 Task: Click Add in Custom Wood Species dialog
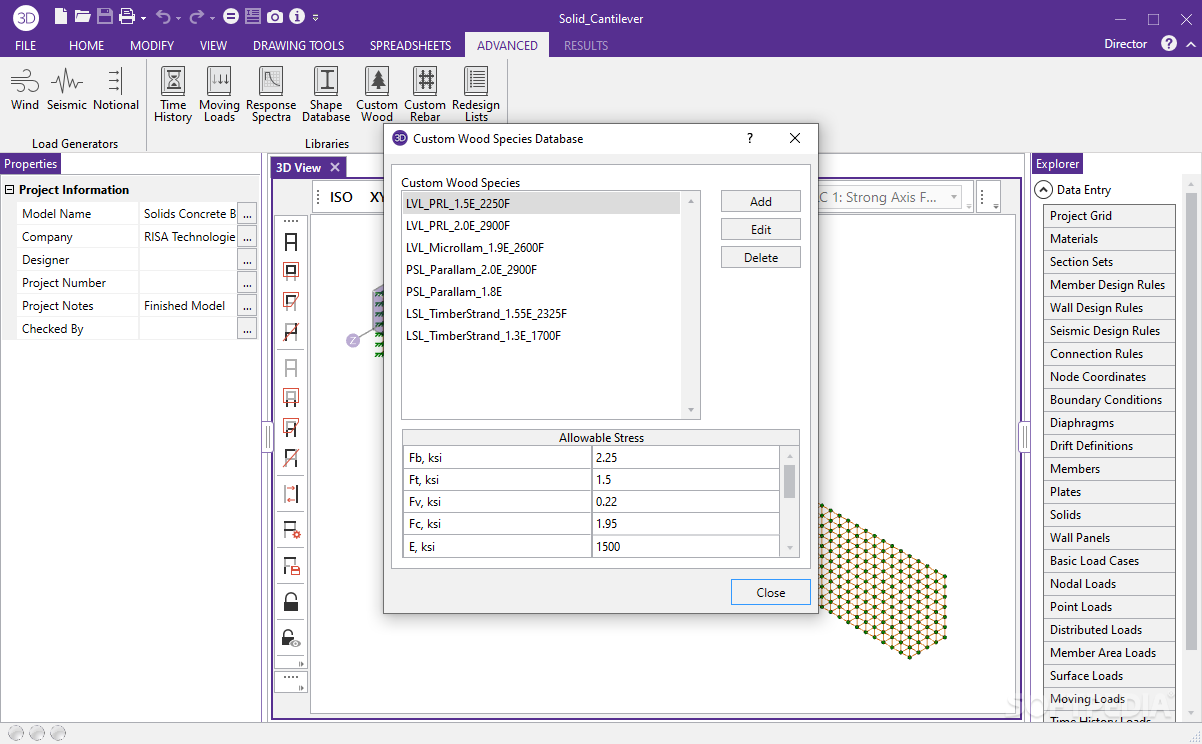(761, 201)
